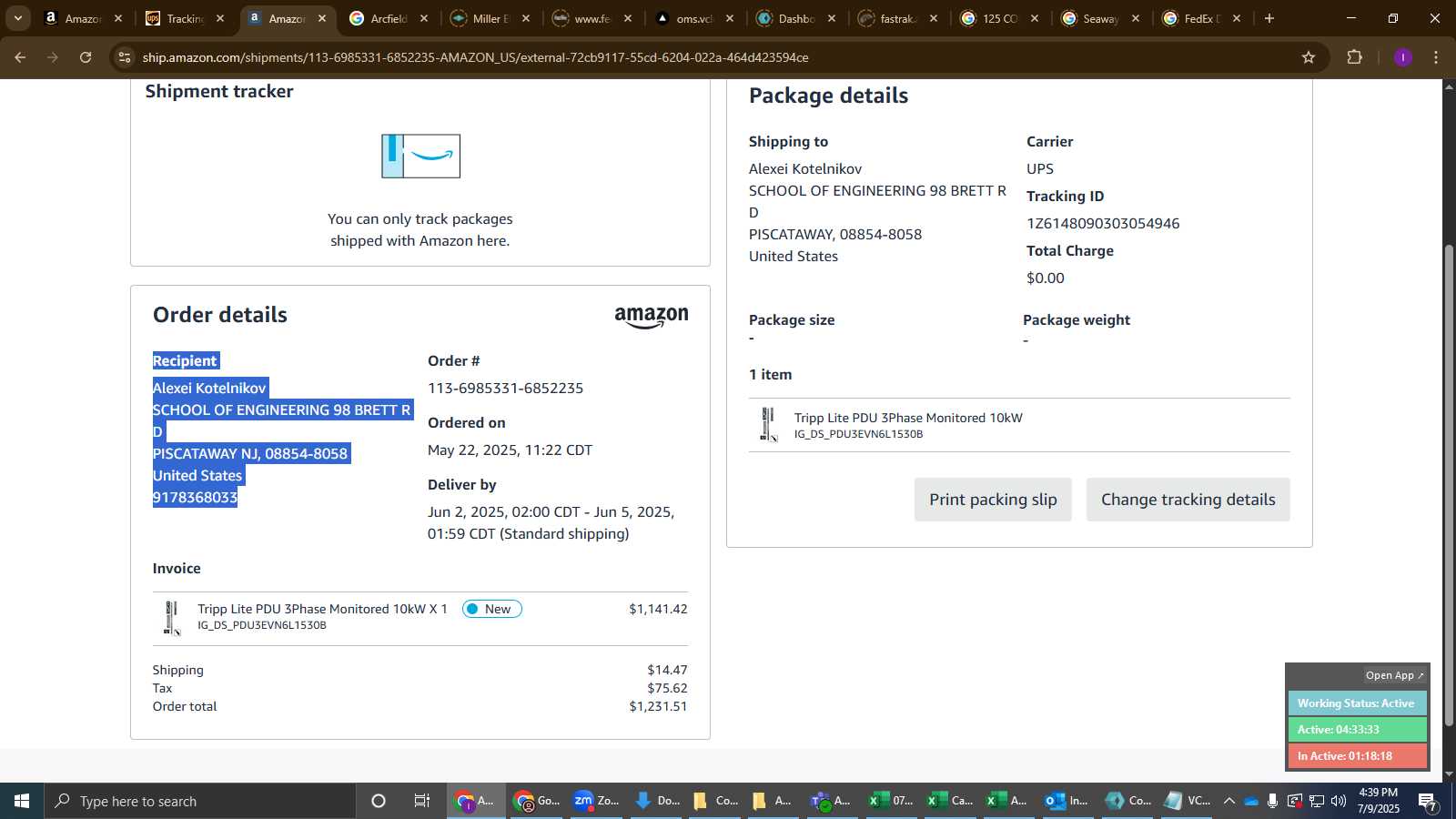
Task: Click the page vertical scrollbar
Action: 1449,486
